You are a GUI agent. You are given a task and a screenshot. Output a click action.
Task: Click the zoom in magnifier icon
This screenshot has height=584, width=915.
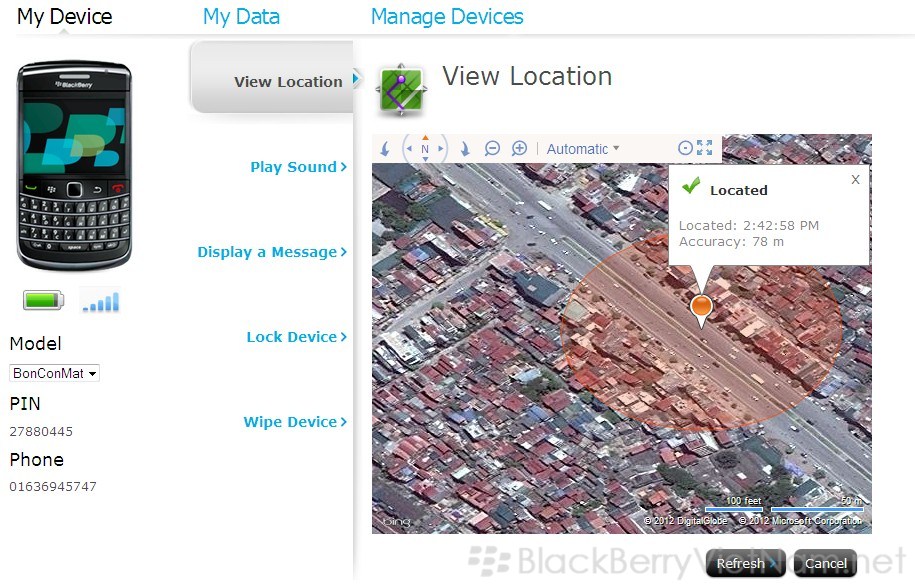519,149
